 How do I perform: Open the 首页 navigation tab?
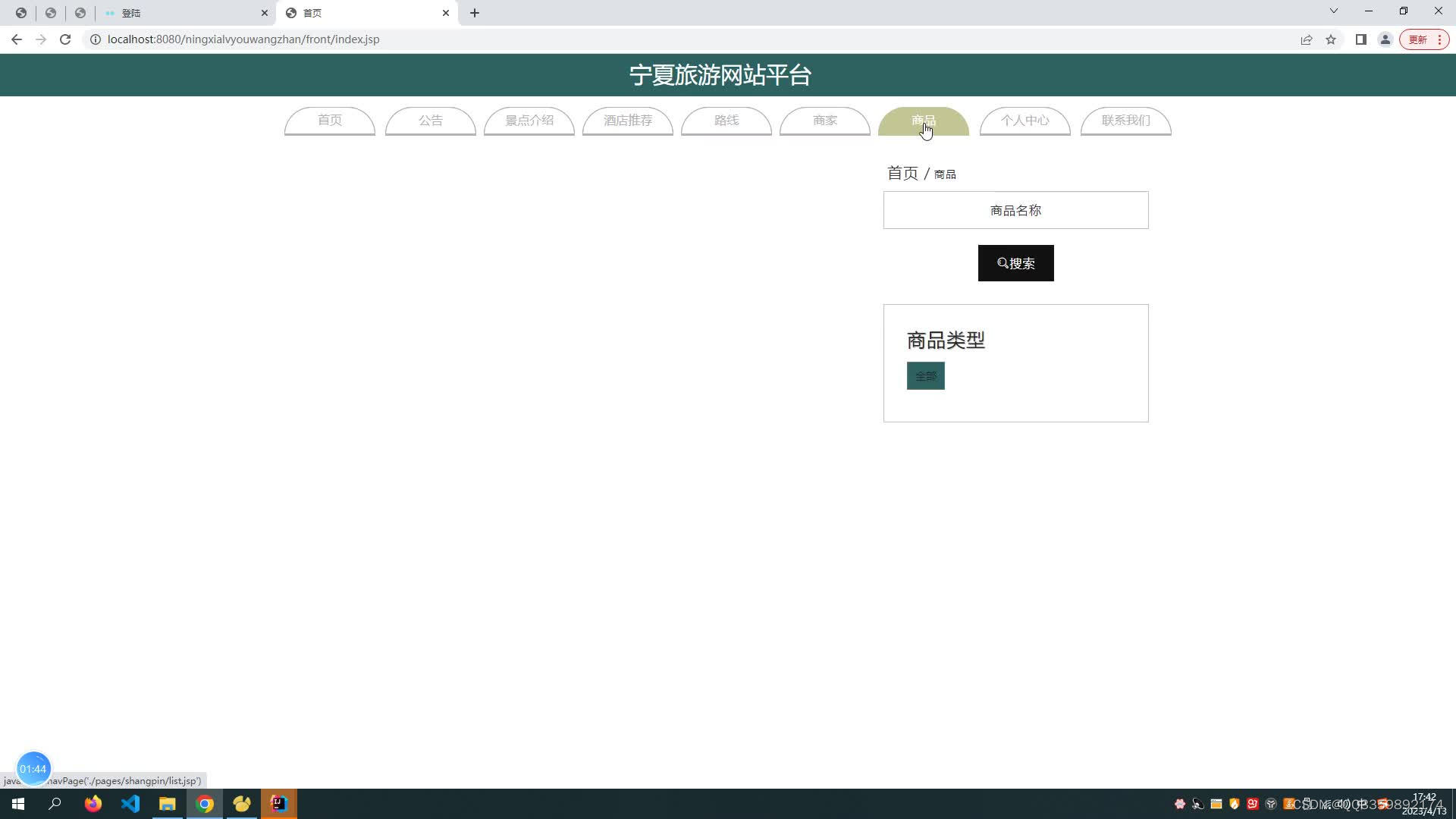[329, 121]
